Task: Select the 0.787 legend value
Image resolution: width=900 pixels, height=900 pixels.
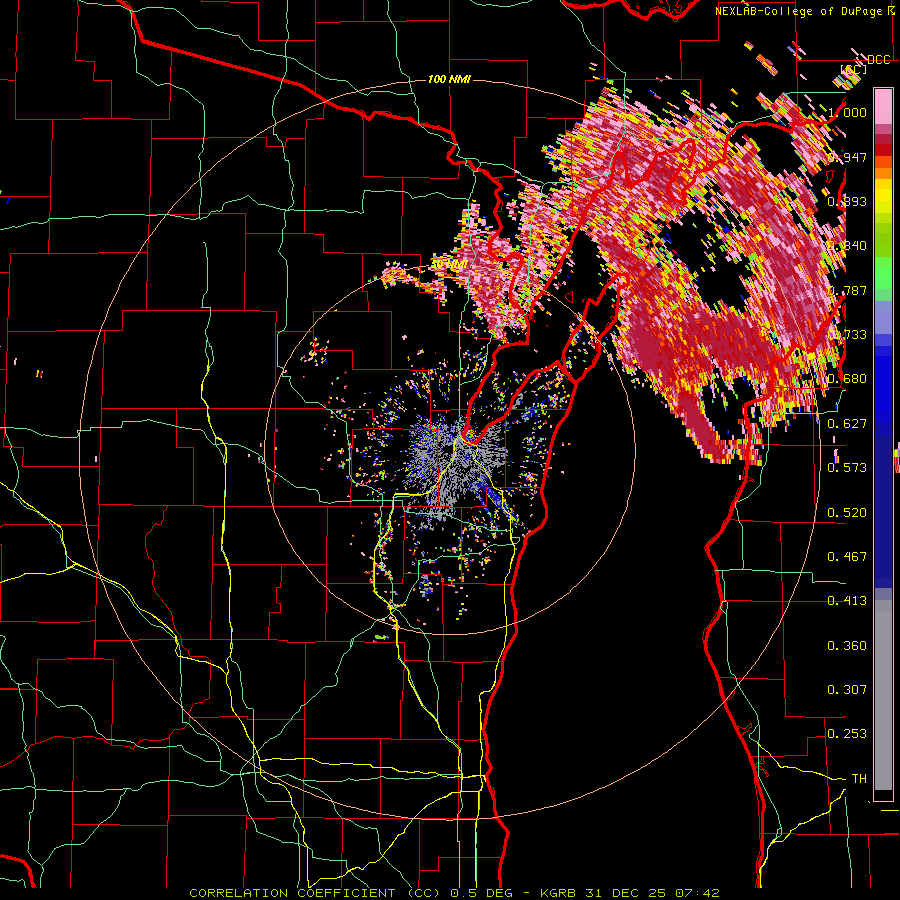Action: tap(847, 290)
